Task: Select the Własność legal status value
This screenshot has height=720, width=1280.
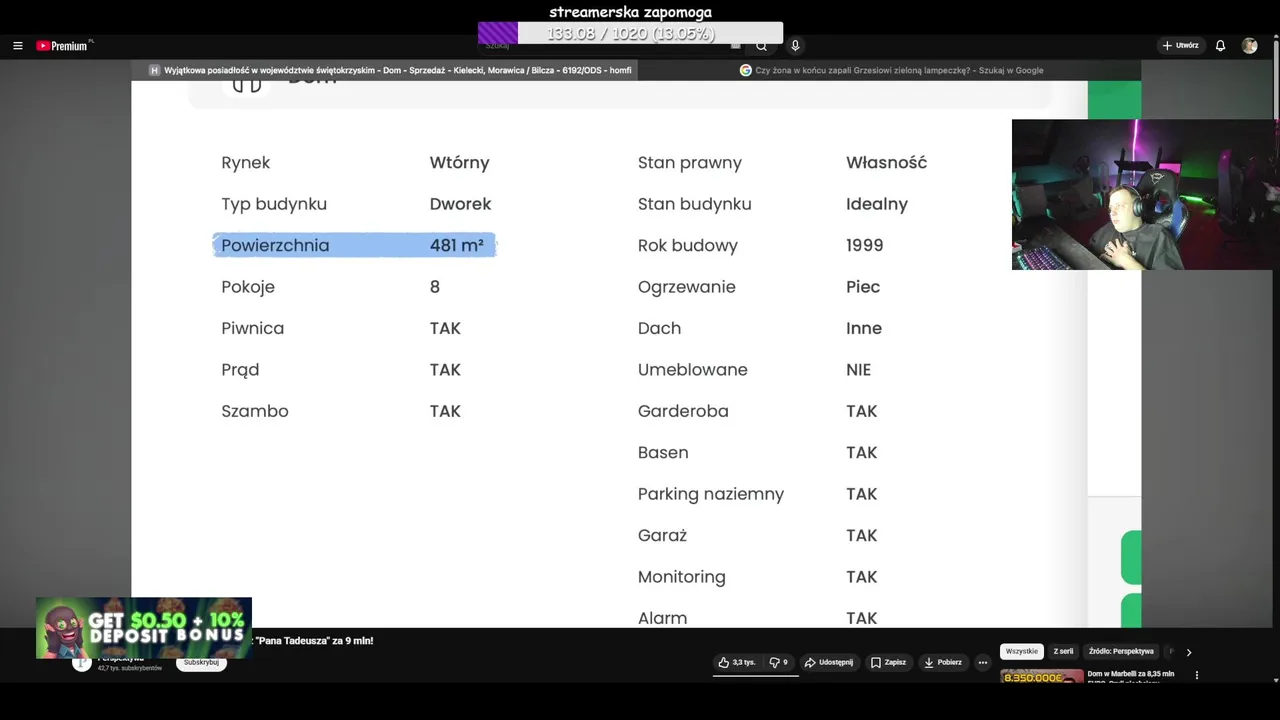Action: tap(886, 163)
